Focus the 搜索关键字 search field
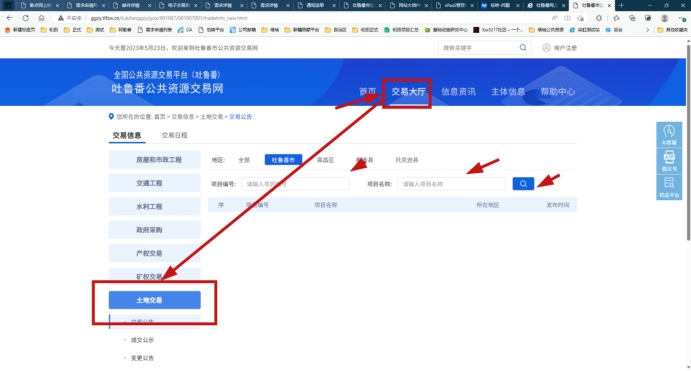Viewport: 691px width, 371px height. [479, 48]
